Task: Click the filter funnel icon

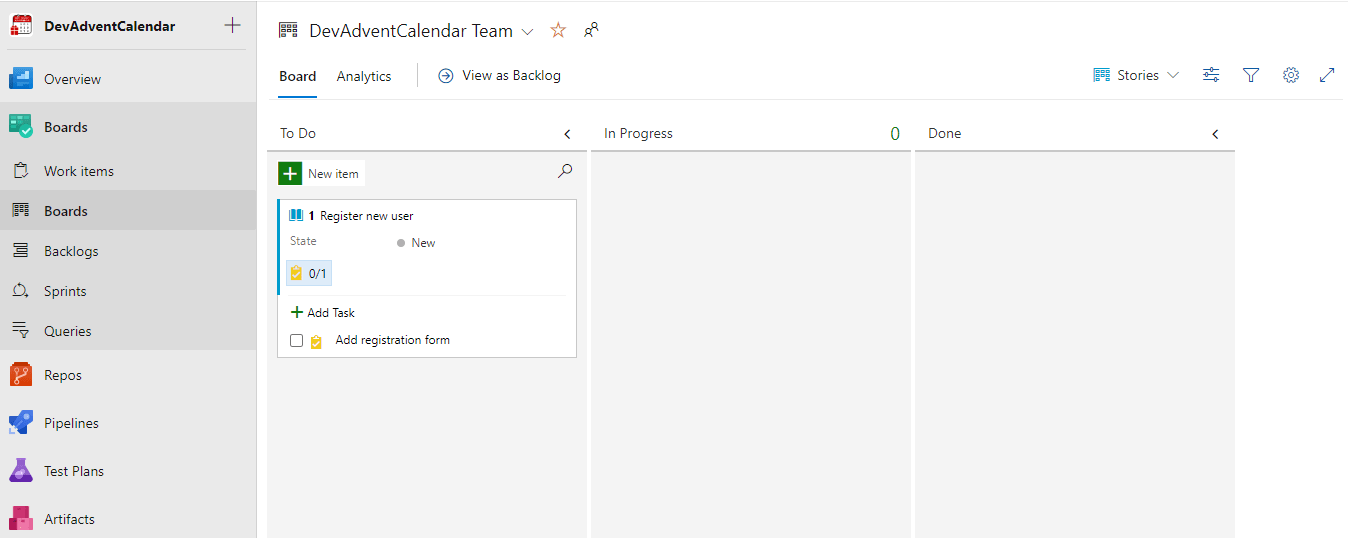Action: coord(1250,75)
